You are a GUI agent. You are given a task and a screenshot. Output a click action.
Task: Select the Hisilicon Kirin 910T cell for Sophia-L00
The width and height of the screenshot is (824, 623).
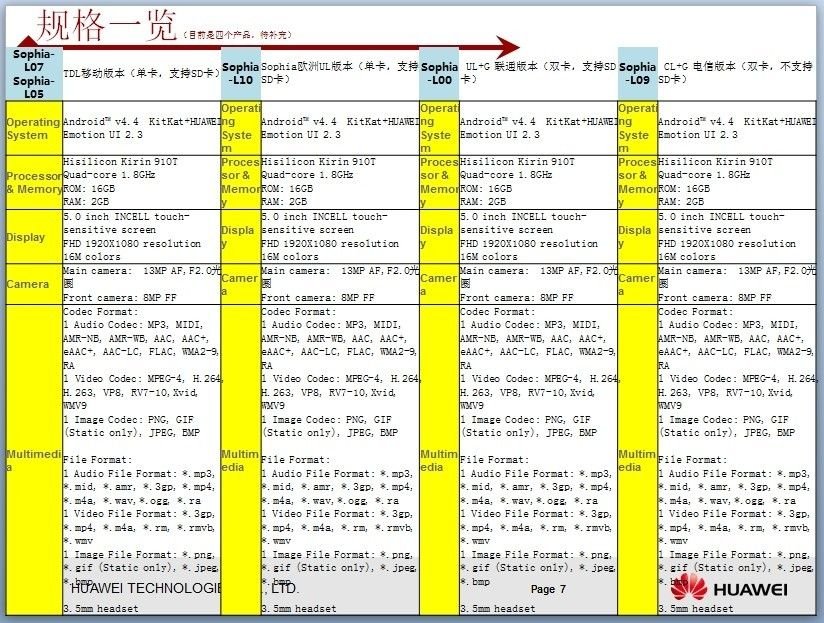pos(538,182)
